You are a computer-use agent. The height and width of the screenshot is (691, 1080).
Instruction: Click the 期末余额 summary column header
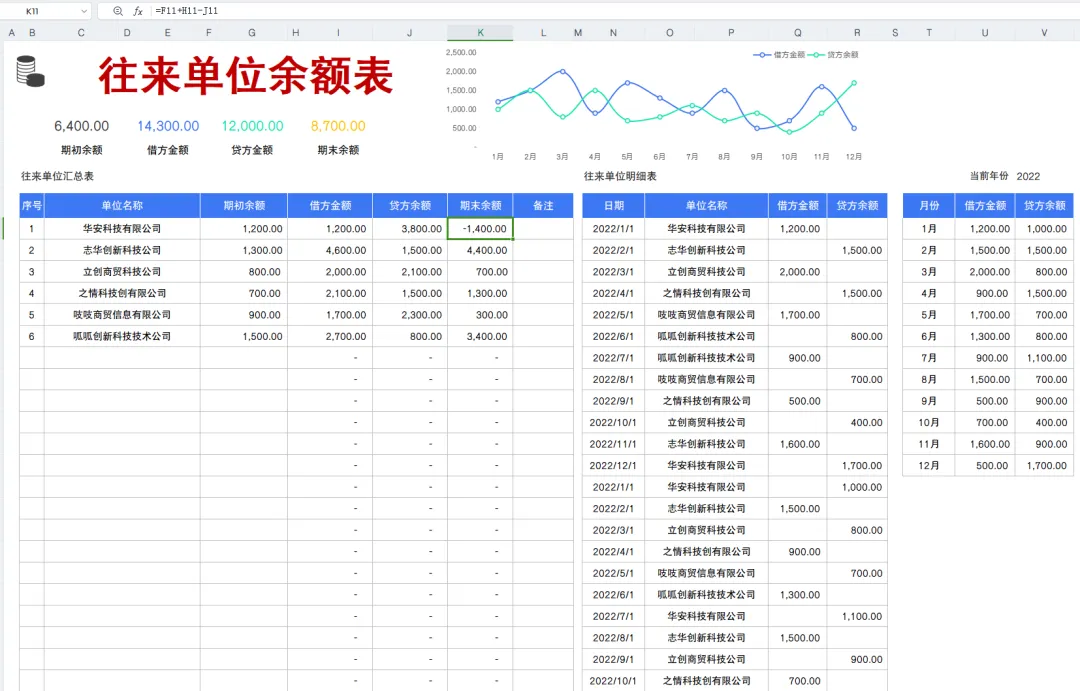[x=480, y=205]
